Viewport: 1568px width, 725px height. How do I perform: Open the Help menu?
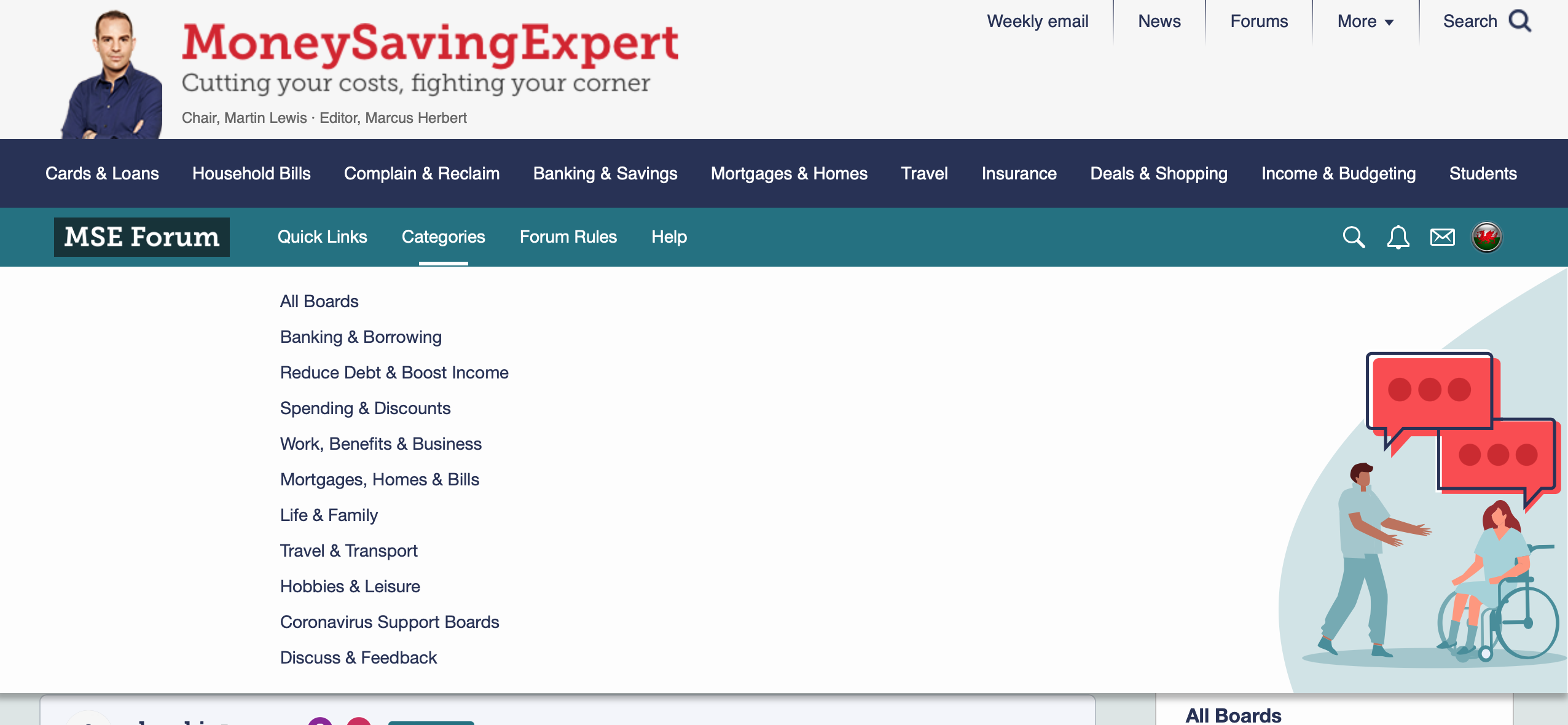pos(669,237)
